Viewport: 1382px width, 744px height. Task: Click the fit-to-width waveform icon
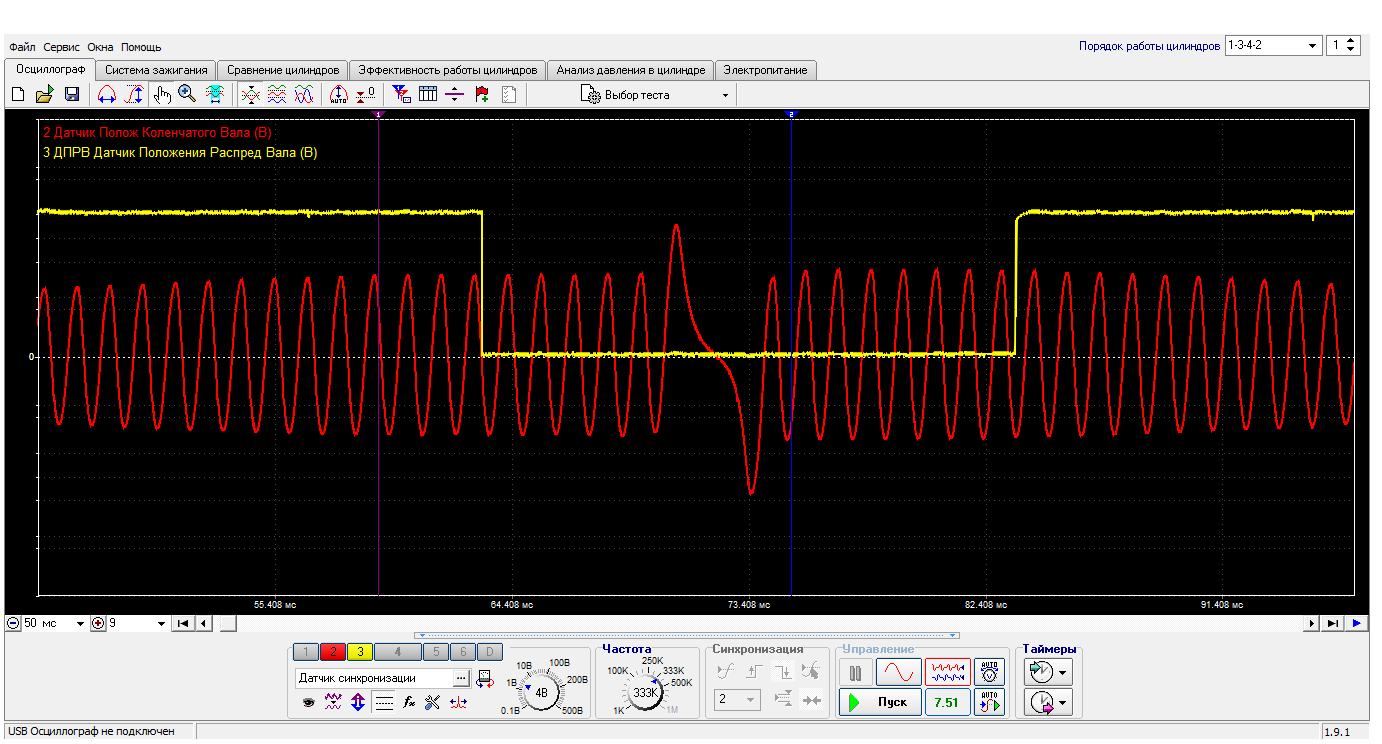214,94
